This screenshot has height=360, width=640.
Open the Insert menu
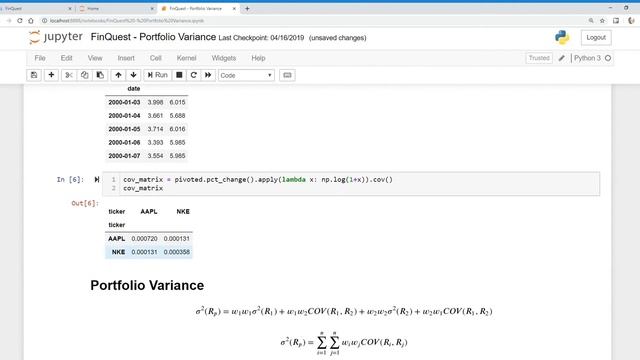(x=126, y=58)
